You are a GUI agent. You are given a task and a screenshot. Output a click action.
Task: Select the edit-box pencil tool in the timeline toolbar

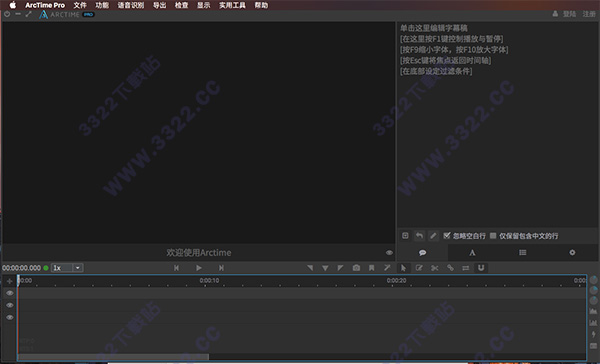pos(419,268)
